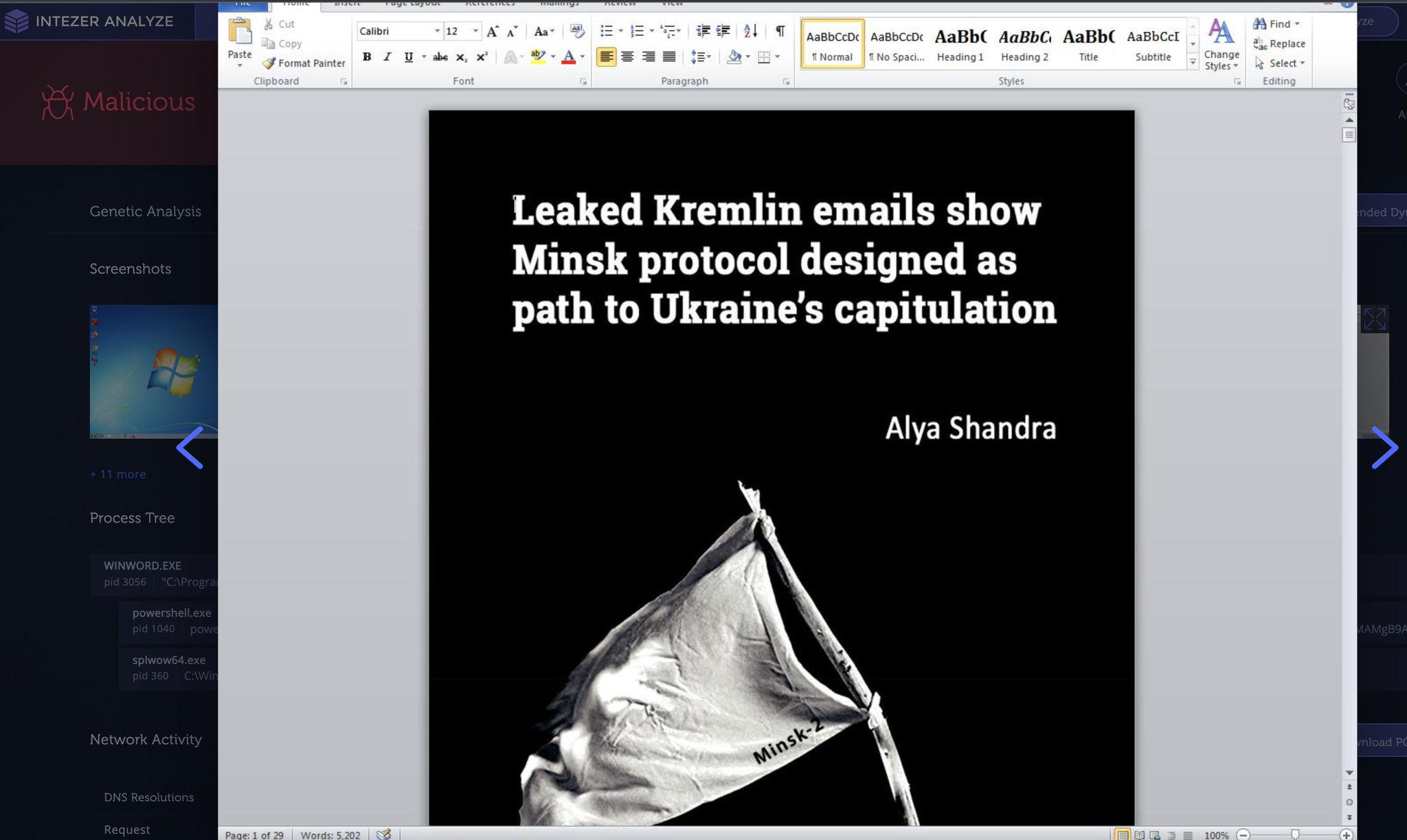Apply the No Spacing style
This screenshot has height=840, width=1407.
pyautogui.click(x=897, y=45)
